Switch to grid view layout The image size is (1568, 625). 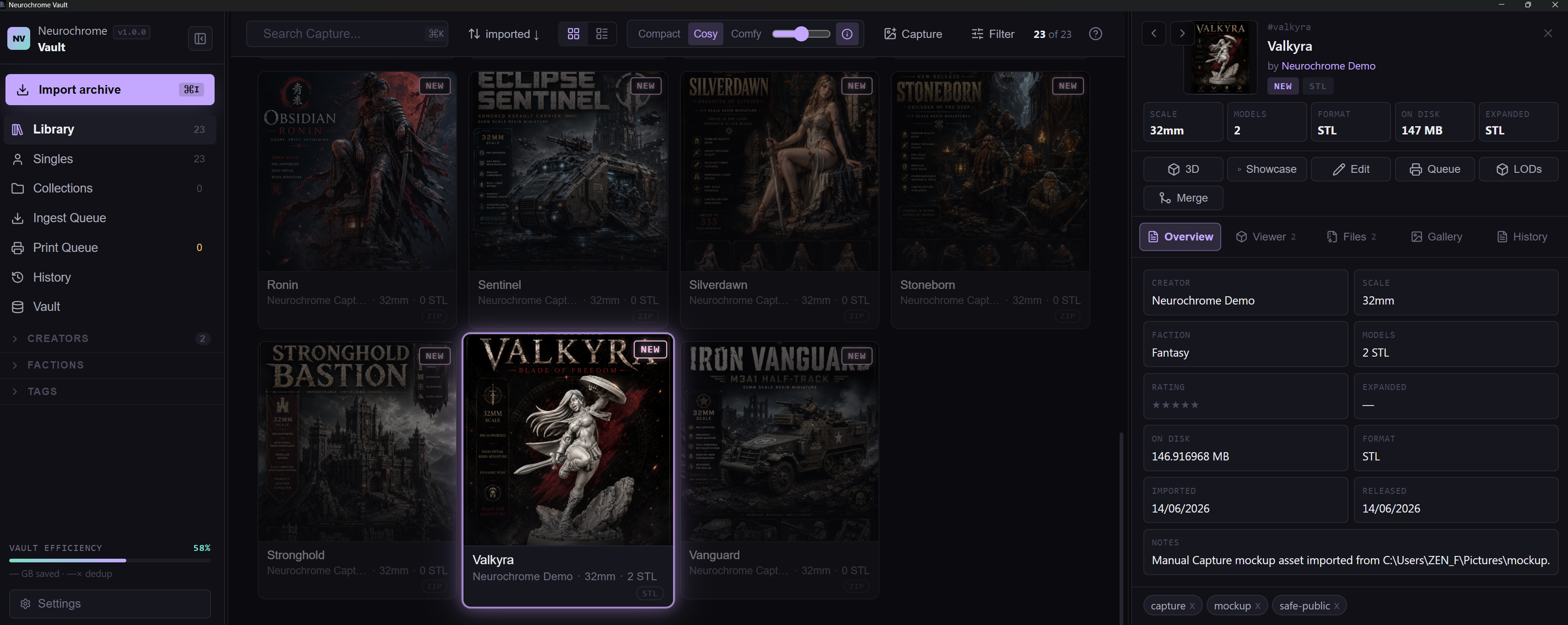pos(573,34)
